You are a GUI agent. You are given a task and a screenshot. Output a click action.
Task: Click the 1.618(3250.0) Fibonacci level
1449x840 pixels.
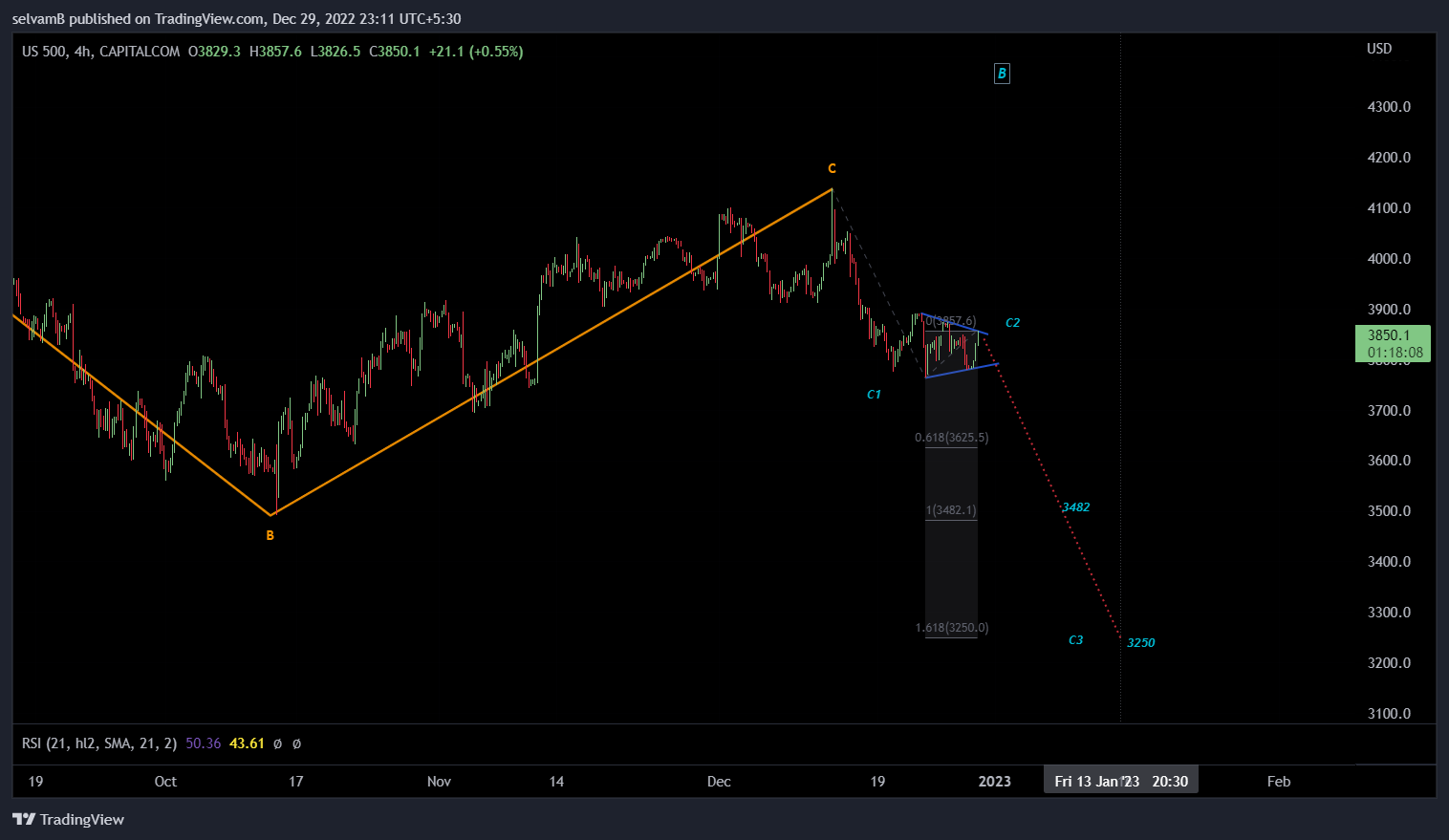952,628
